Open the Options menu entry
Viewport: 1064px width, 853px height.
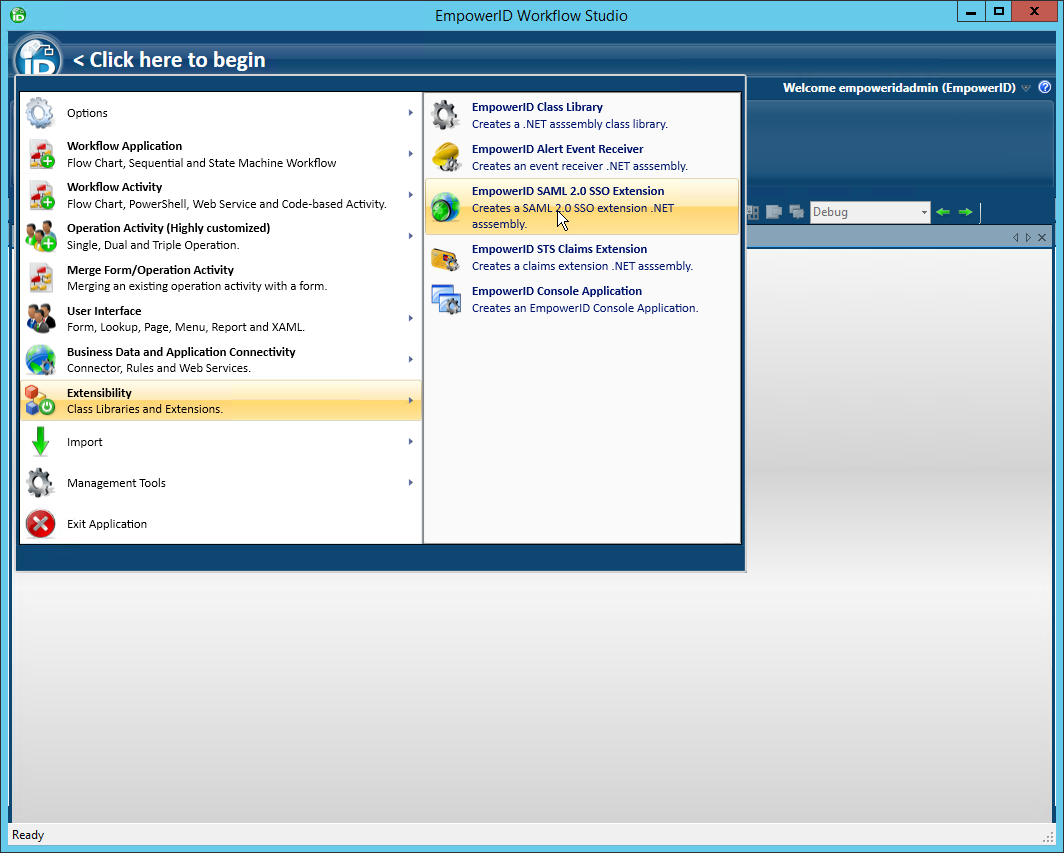pyautogui.click(x=87, y=113)
